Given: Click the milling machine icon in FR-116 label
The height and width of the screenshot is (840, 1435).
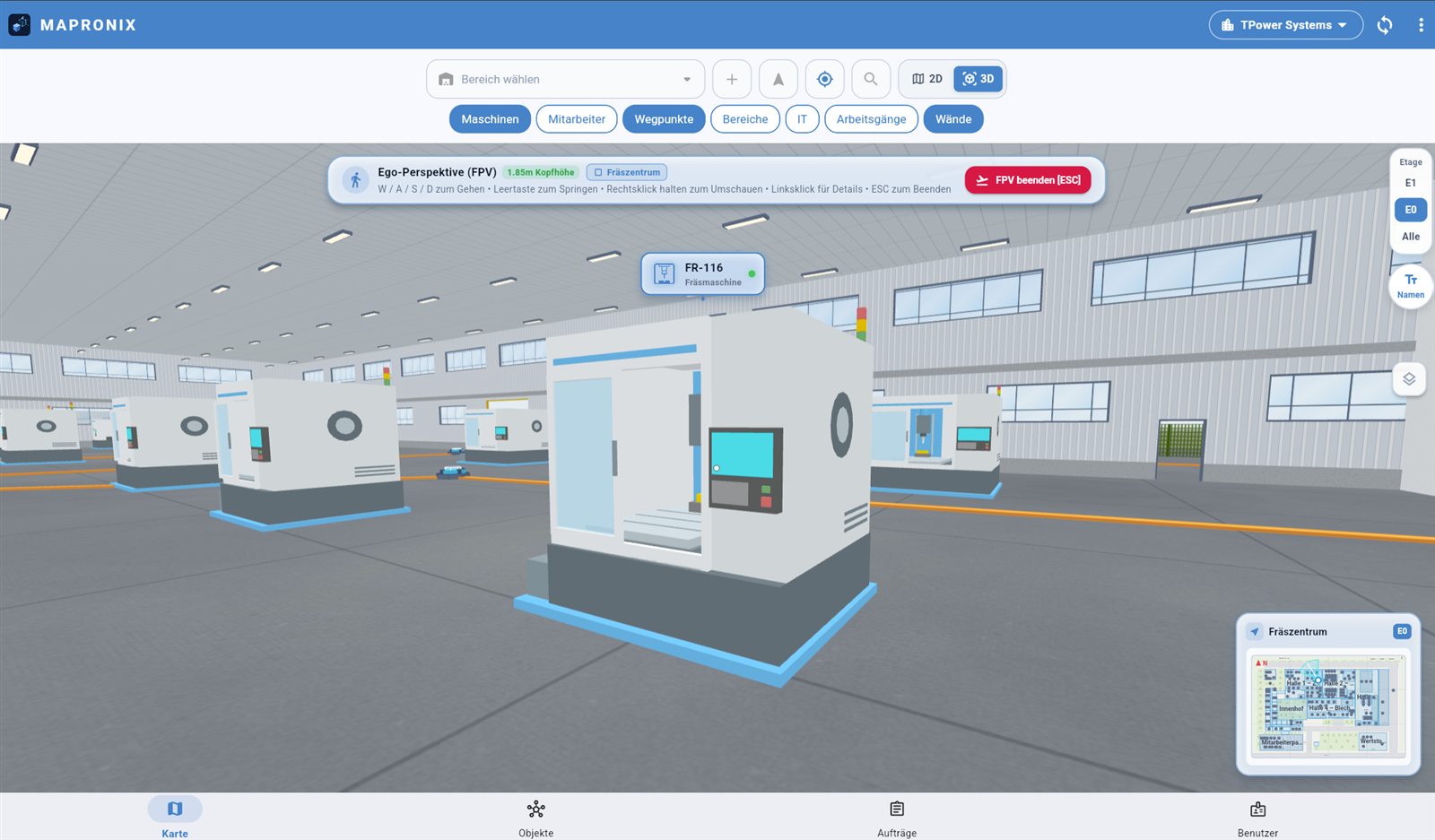Looking at the screenshot, I should tap(664, 273).
